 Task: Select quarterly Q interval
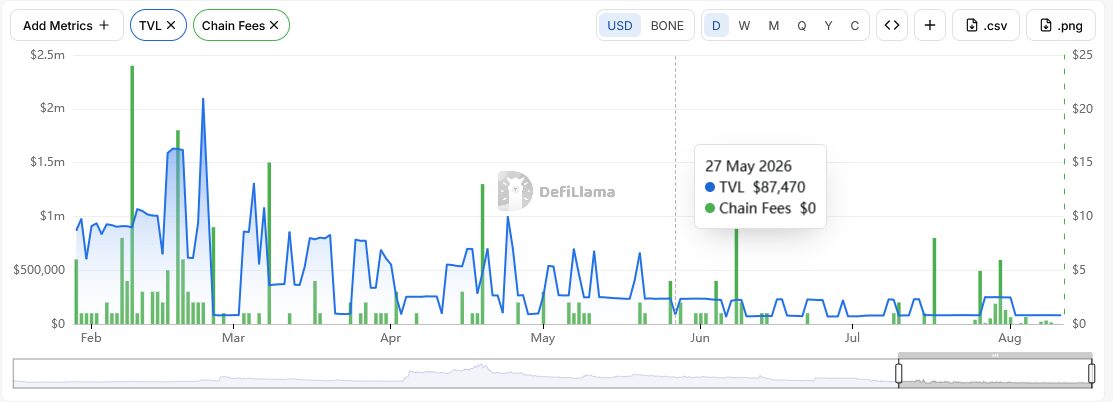(801, 26)
